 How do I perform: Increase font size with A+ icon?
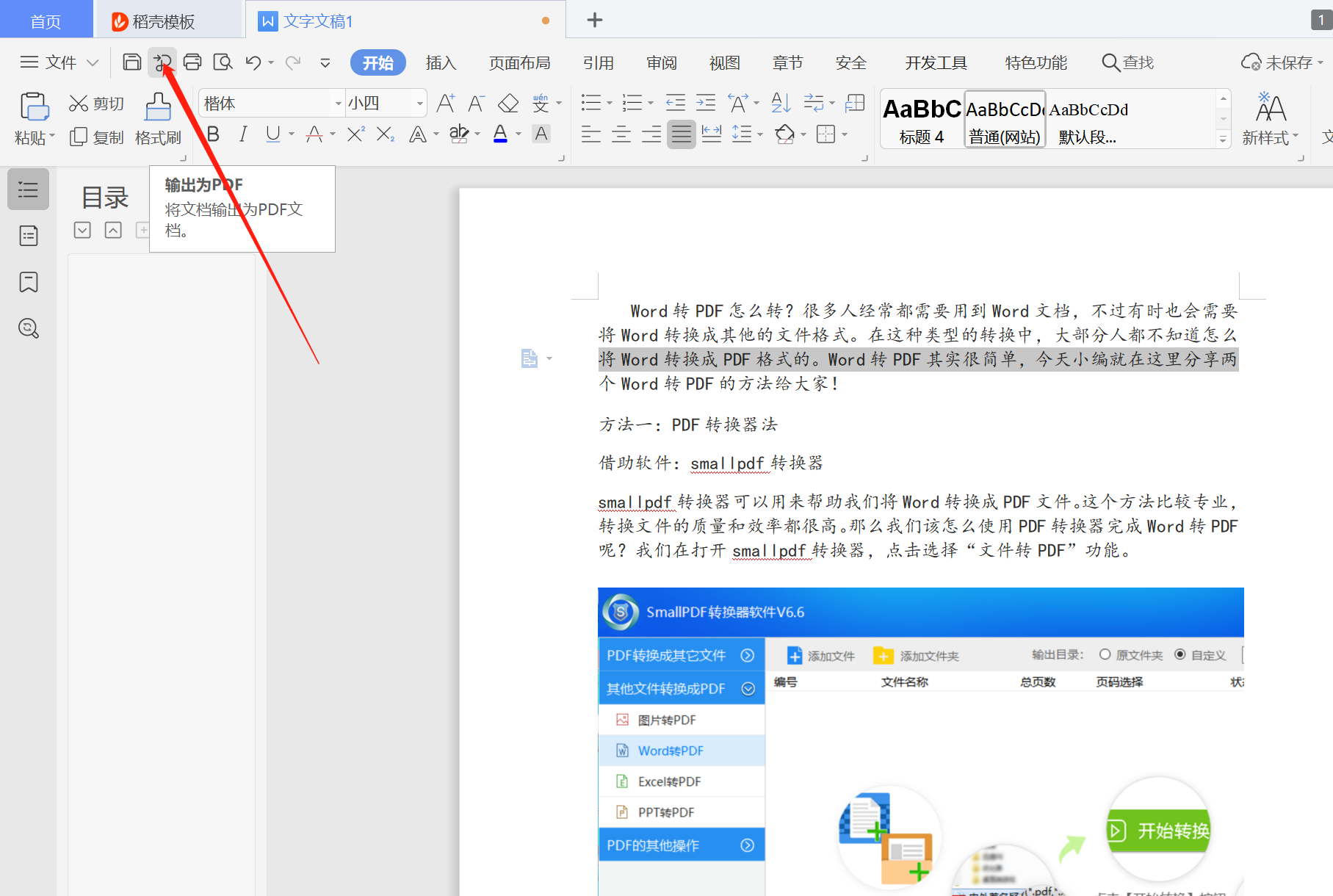[x=445, y=104]
